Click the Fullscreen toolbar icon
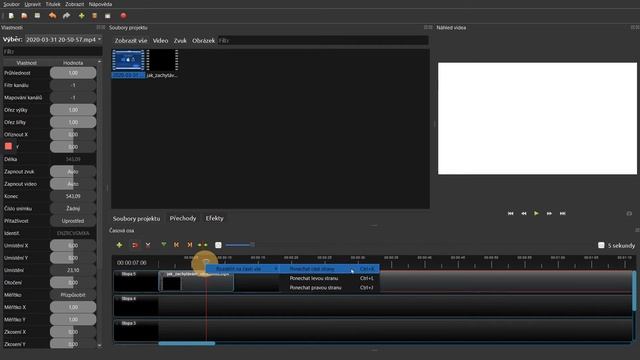640x360 pixels. [108, 16]
